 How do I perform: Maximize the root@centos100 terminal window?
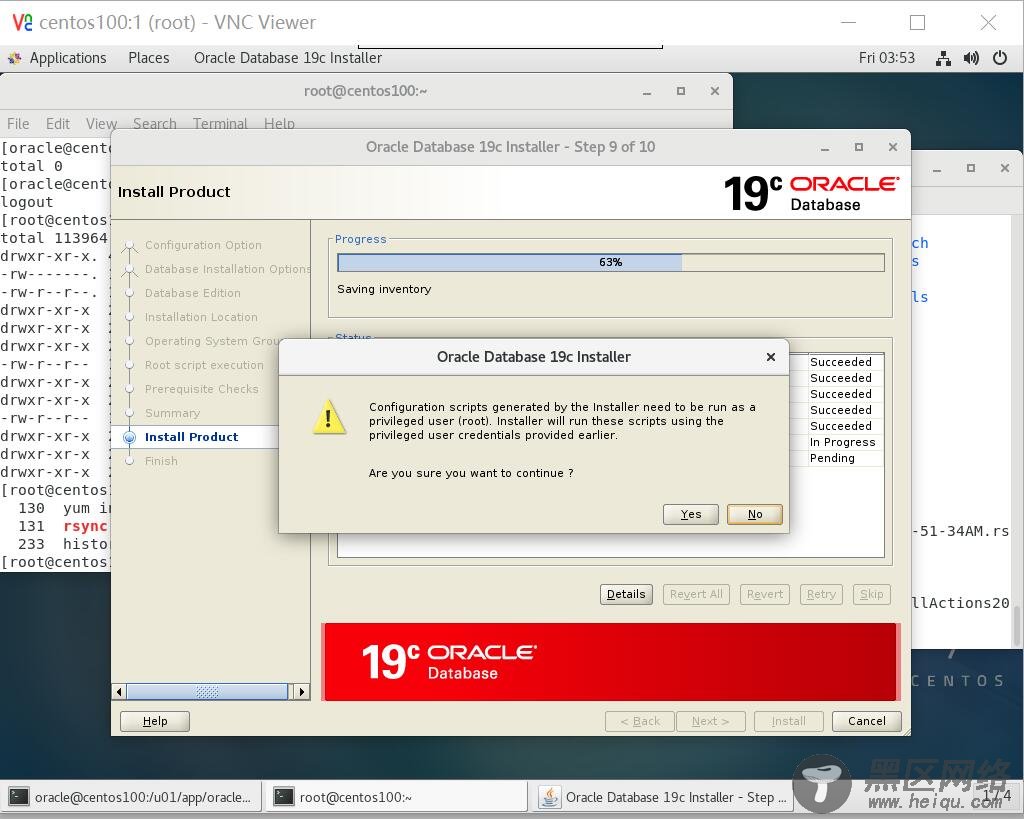pos(680,91)
